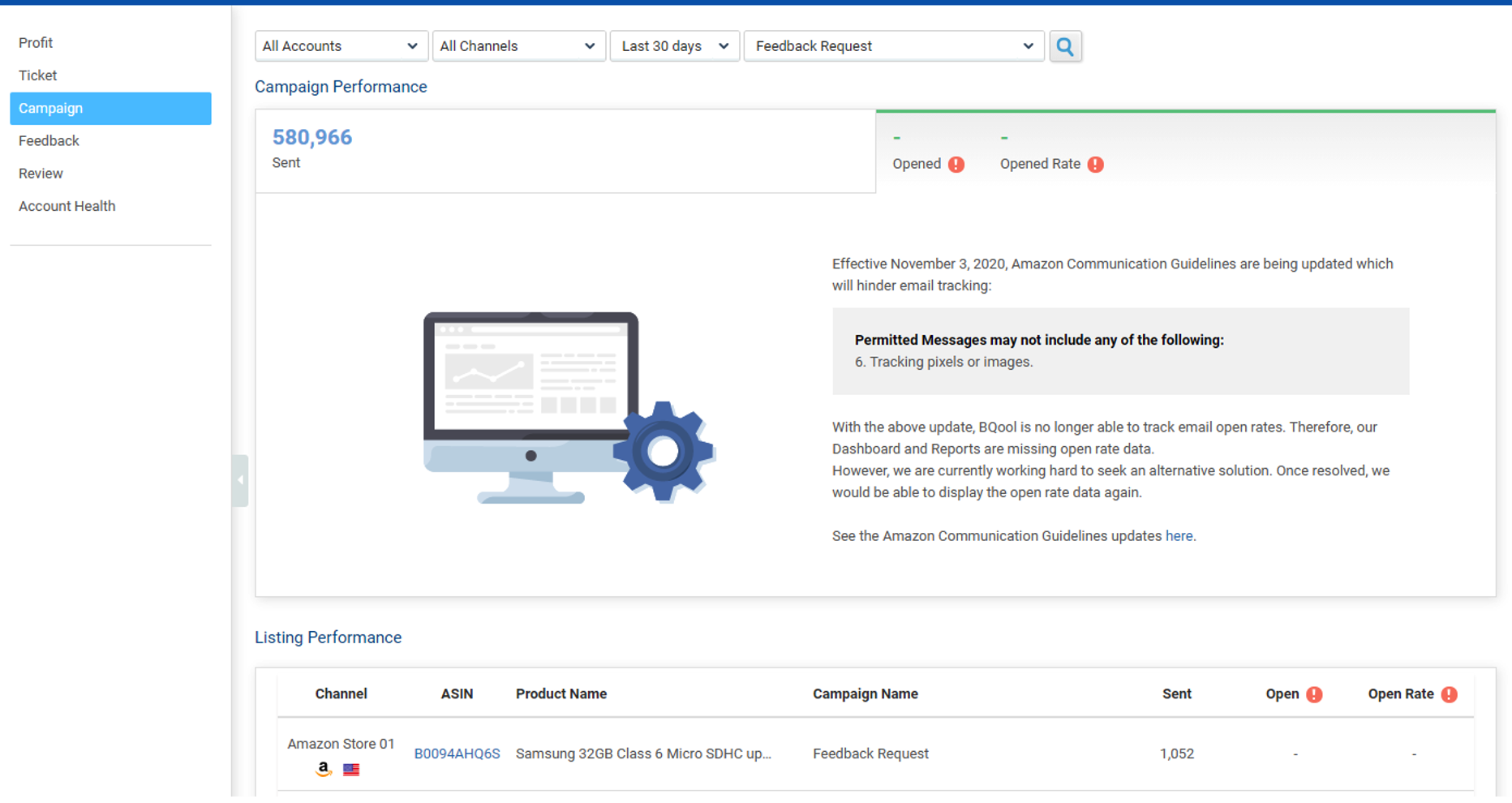Screen dimensions: 1512x803
Task: Collapse the sidebar using the arrow handle
Action: (x=240, y=480)
